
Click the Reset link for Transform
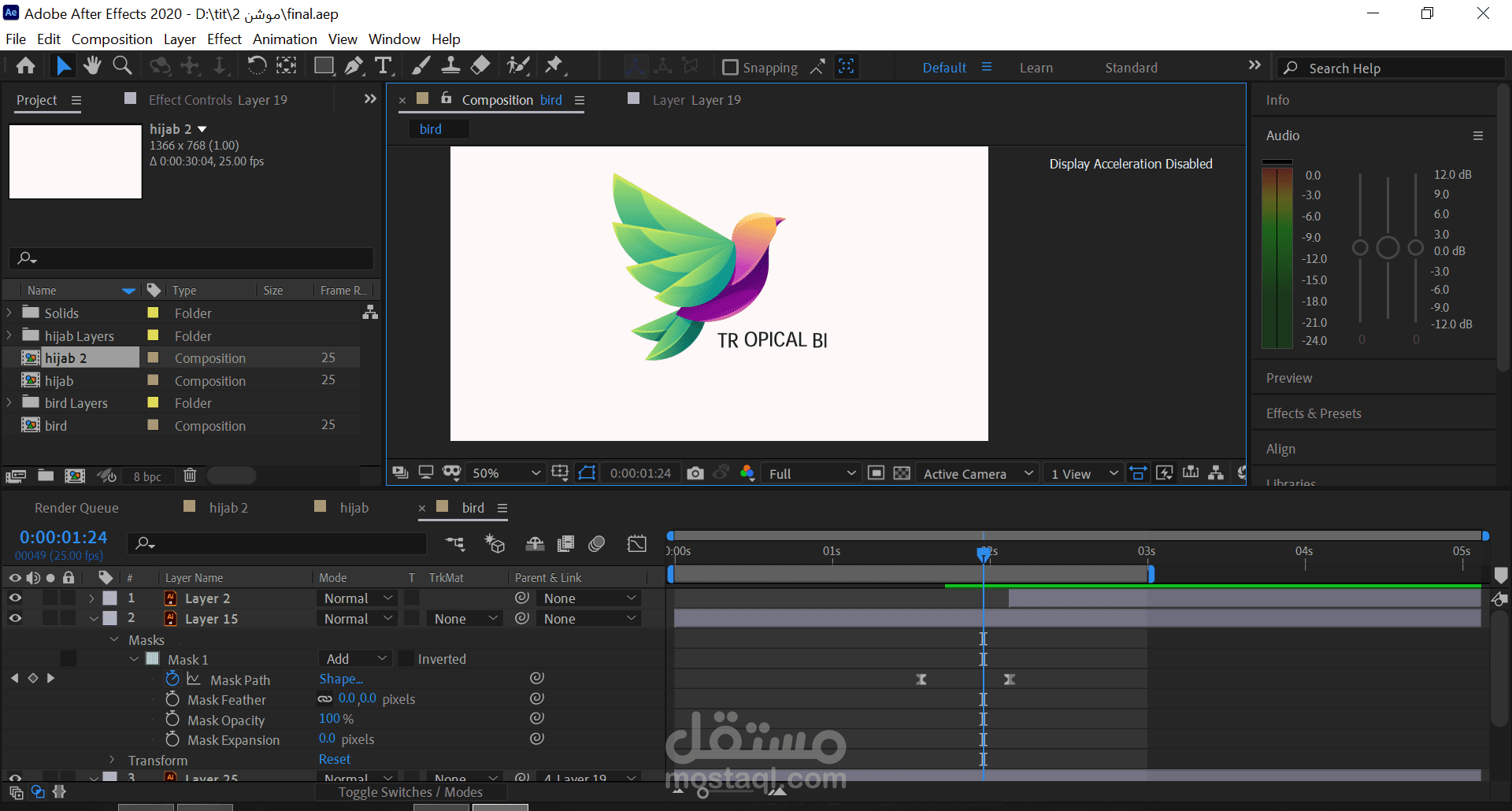tap(335, 759)
